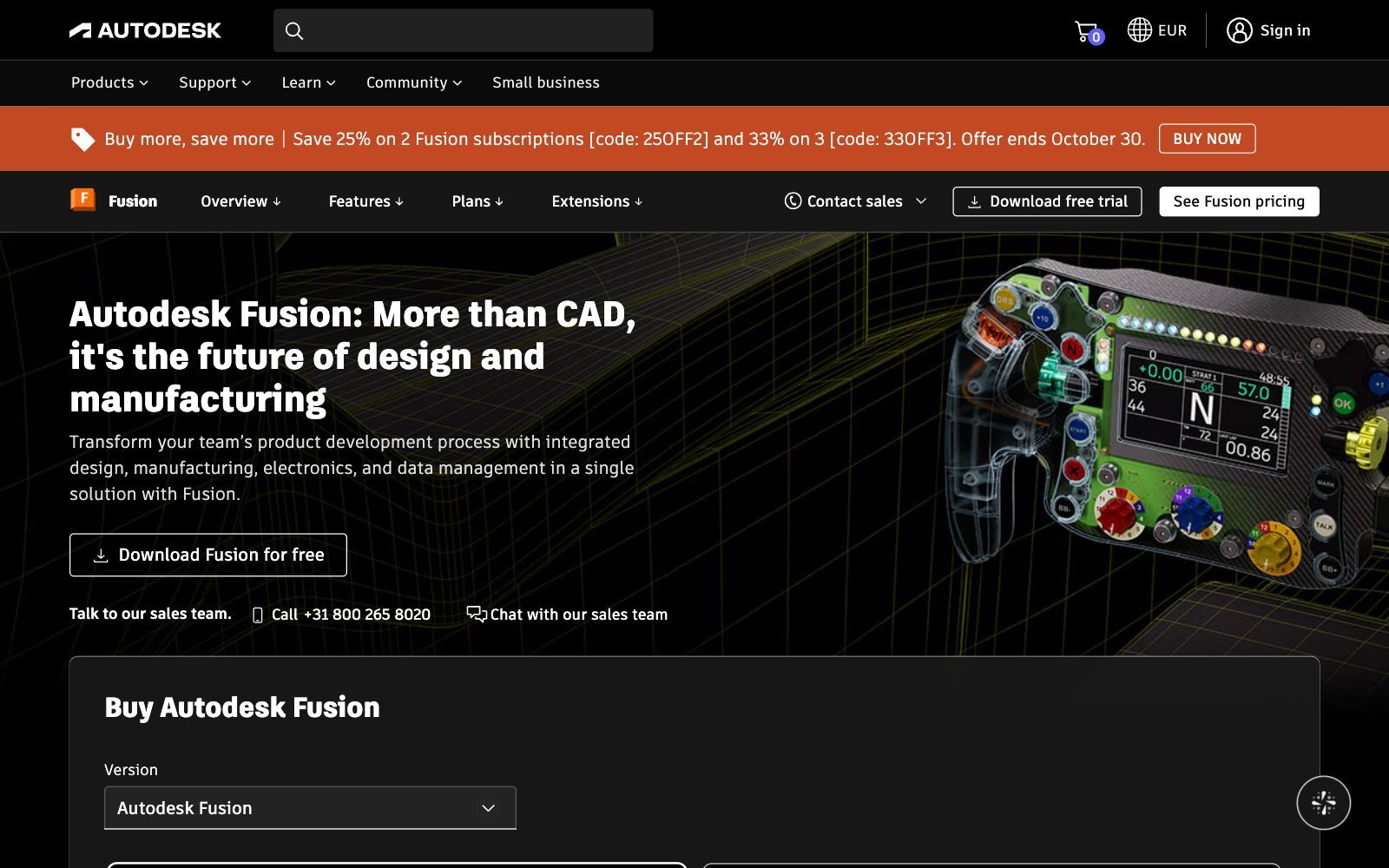This screenshot has height=868, width=1389.
Task: Click the phone icon next to Call
Action: pyautogui.click(x=257, y=615)
